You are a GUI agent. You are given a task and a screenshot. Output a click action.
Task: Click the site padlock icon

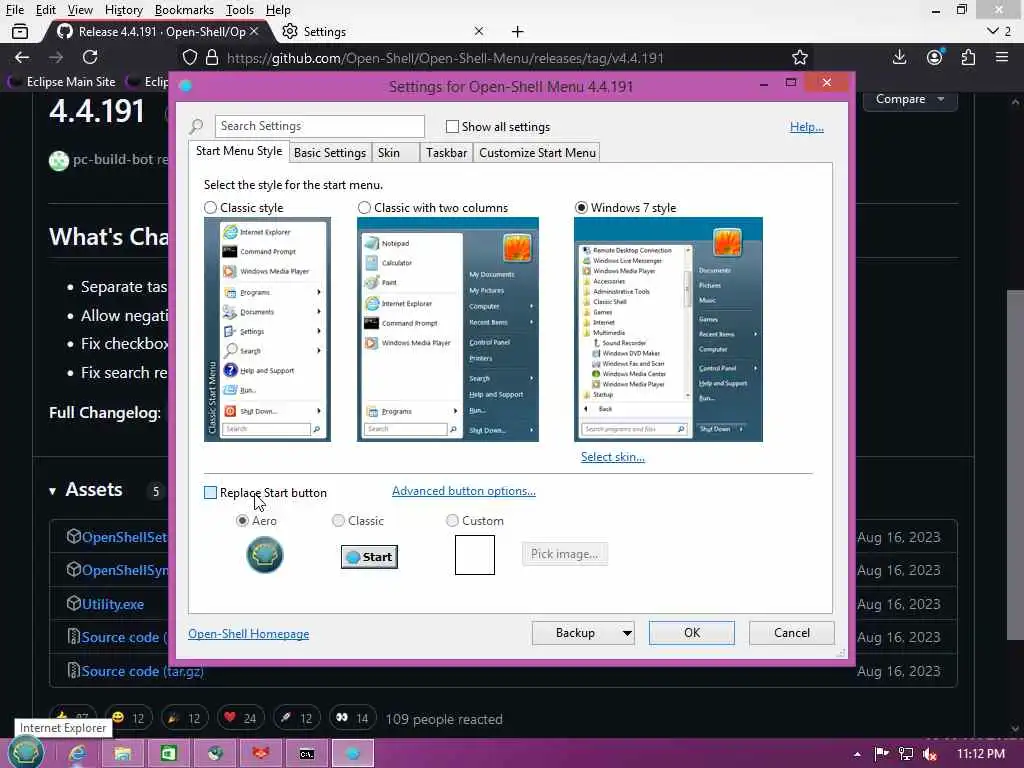point(212,57)
